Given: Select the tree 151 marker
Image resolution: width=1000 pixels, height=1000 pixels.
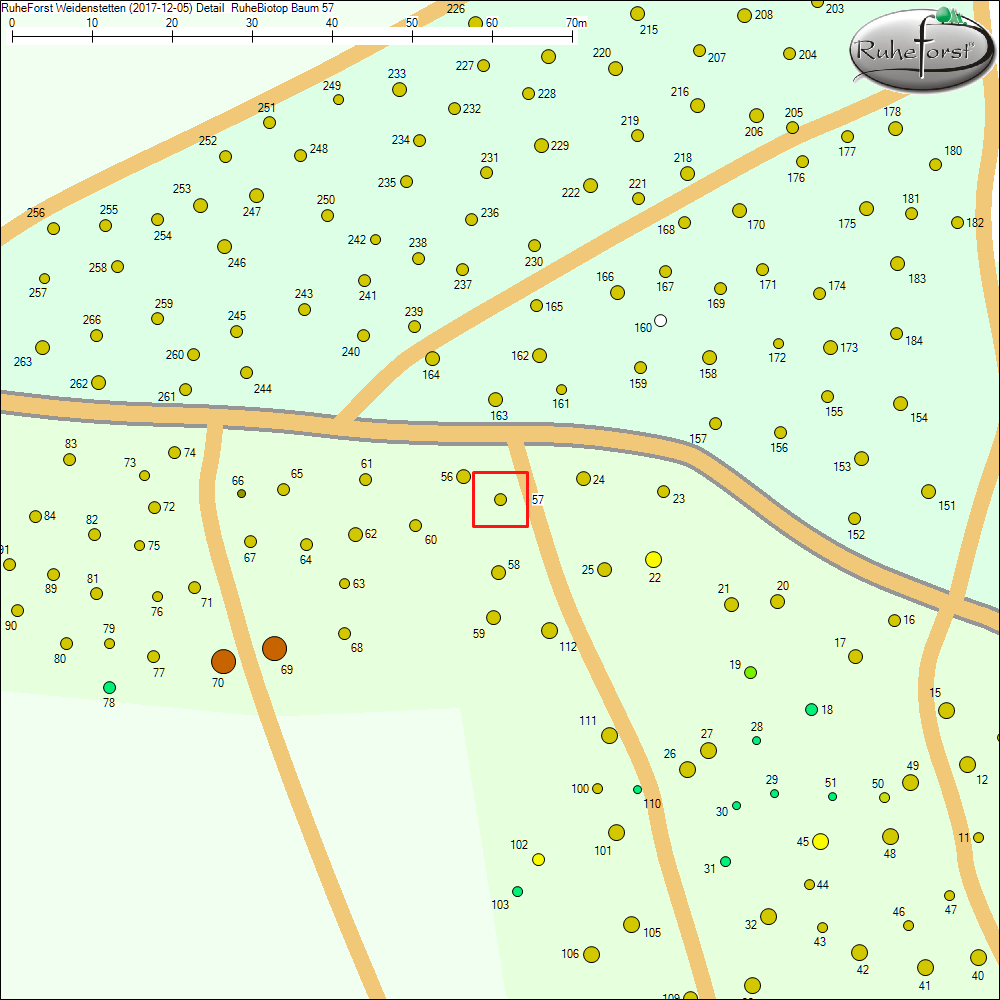Looking at the screenshot, I should [928, 491].
